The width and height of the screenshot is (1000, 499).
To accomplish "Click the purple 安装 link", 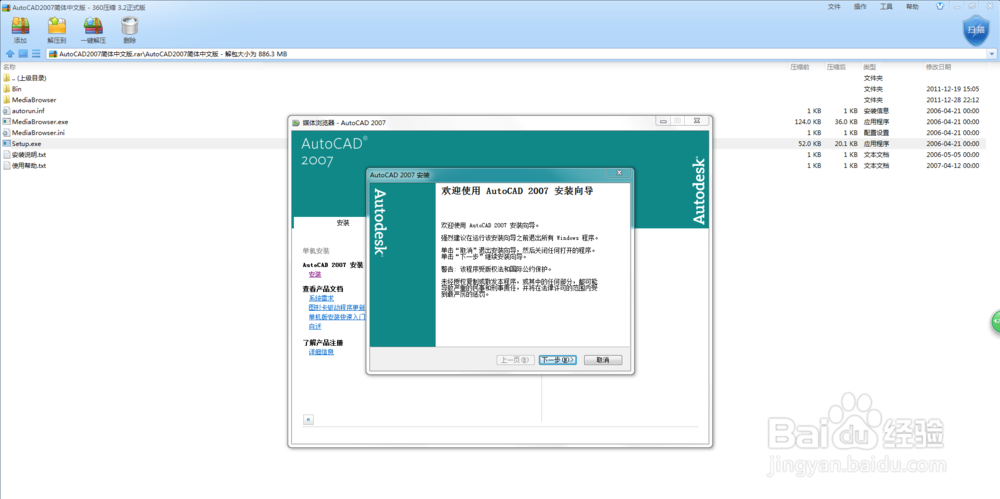I will [x=314, y=274].
